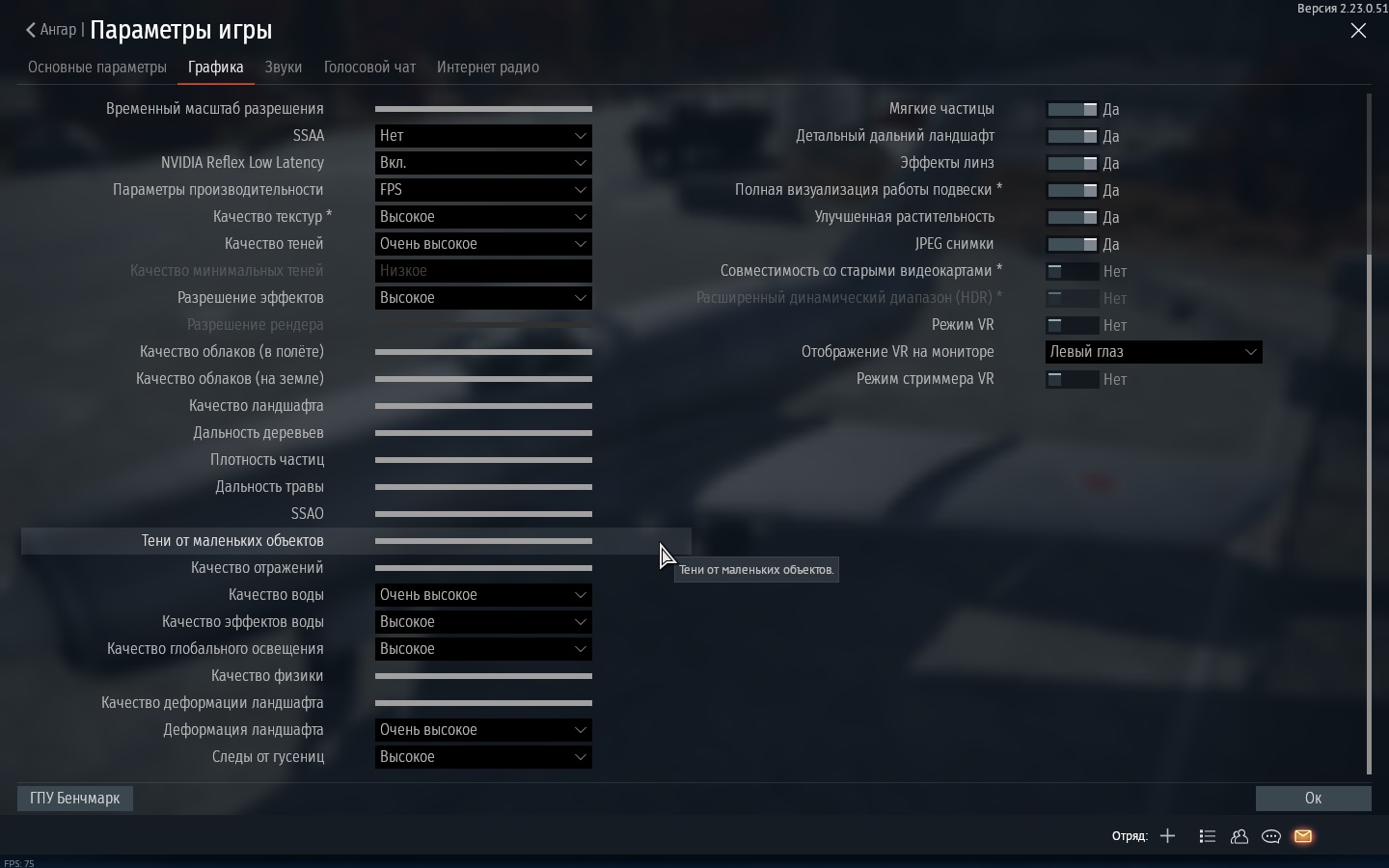Image resolution: width=1389 pixels, height=868 pixels.
Task: Adjust Тени от маленьких объектов slider
Action: pos(483,541)
